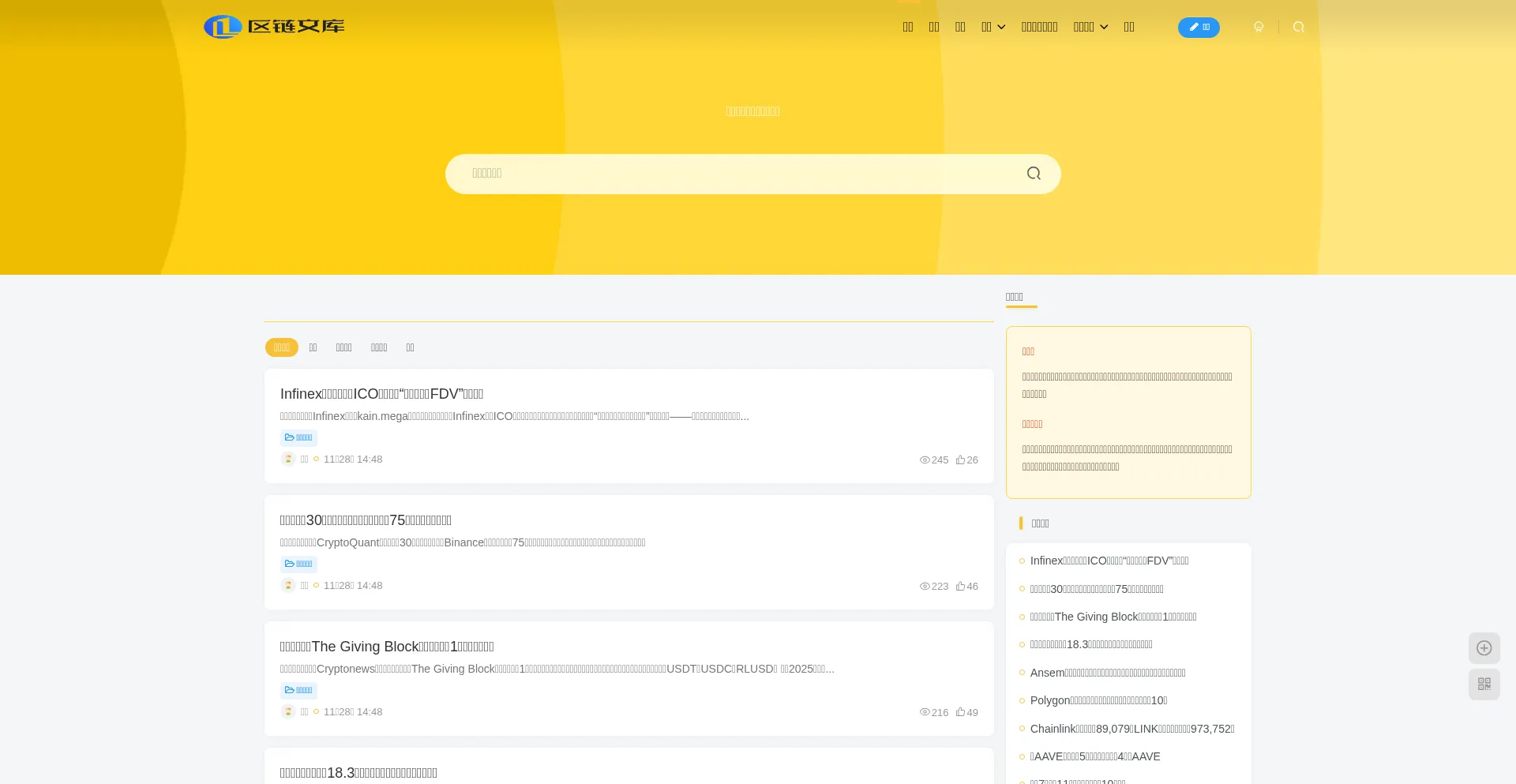The height and width of the screenshot is (784, 1516).
Task: Like the Infinex ICO article with 26 likes
Action: click(966, 460)
